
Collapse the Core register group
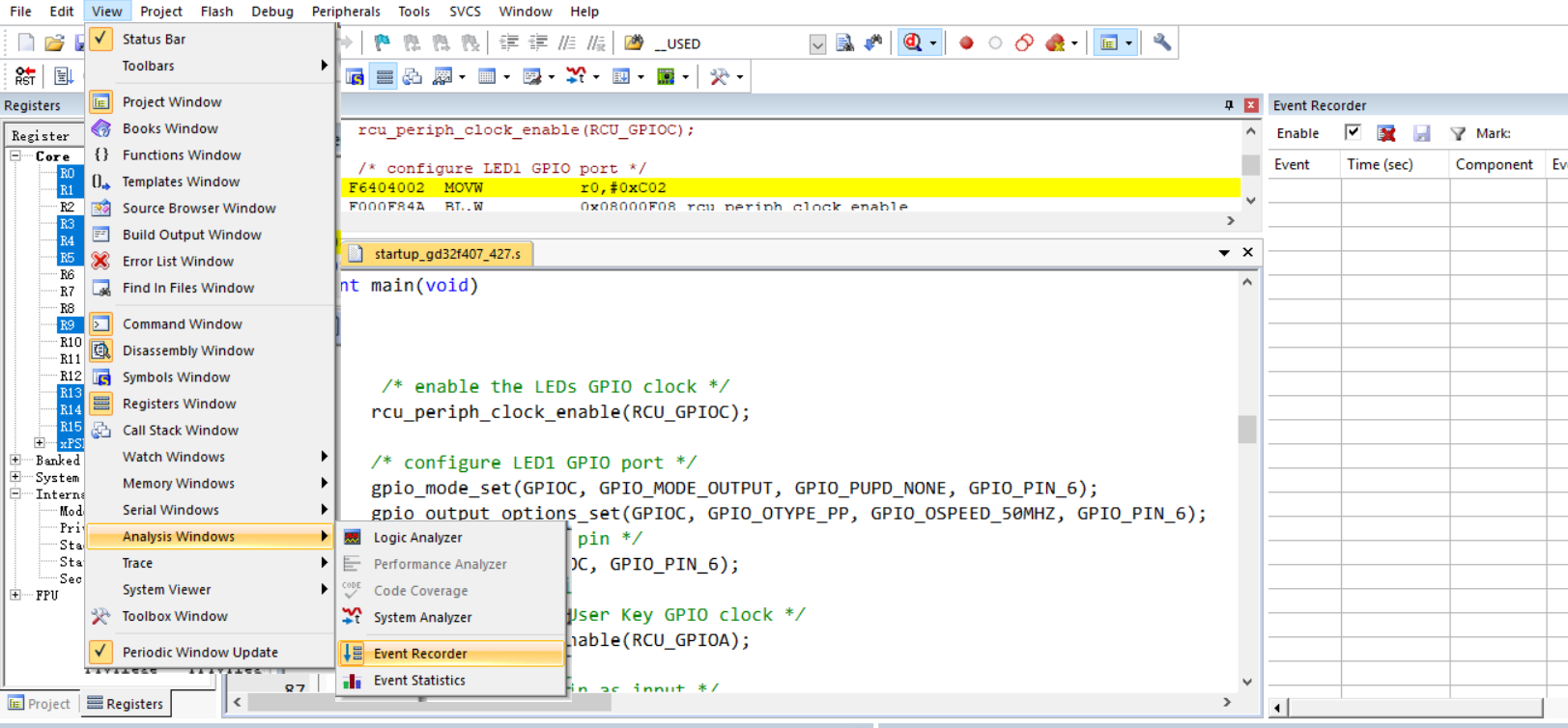click(15, 155)
